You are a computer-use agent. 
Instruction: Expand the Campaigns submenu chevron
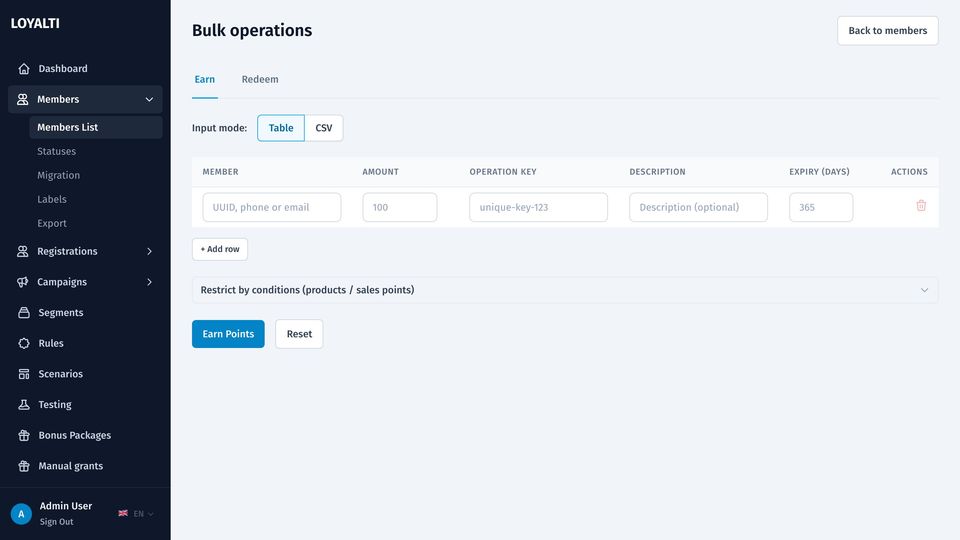tap(149, 282)
